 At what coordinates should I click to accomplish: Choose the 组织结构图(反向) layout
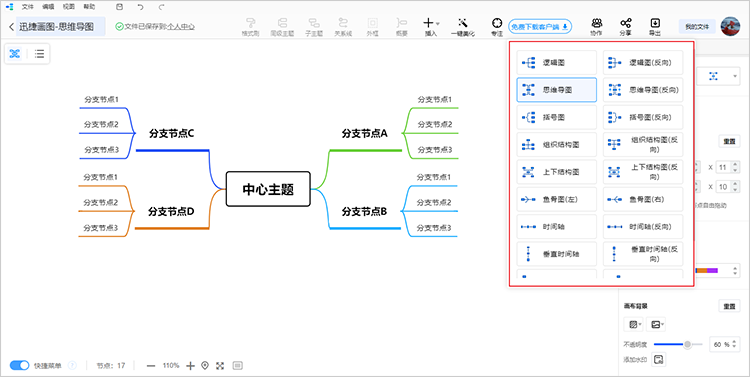pos(643,144)
